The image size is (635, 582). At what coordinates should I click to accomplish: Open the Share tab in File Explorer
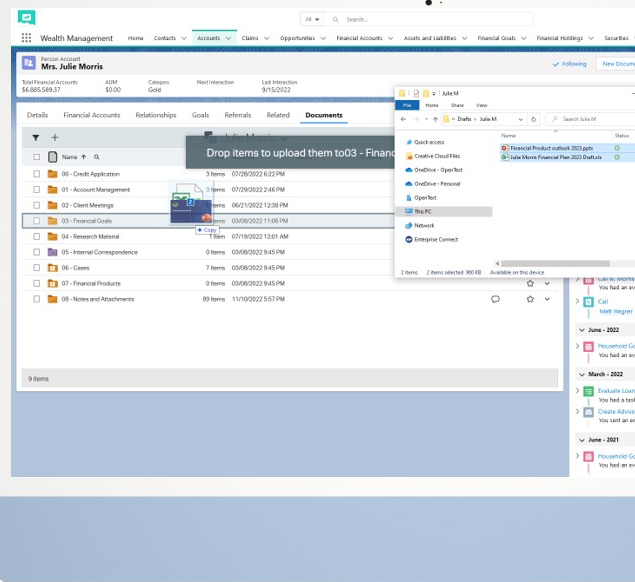(x=457, y=105)
